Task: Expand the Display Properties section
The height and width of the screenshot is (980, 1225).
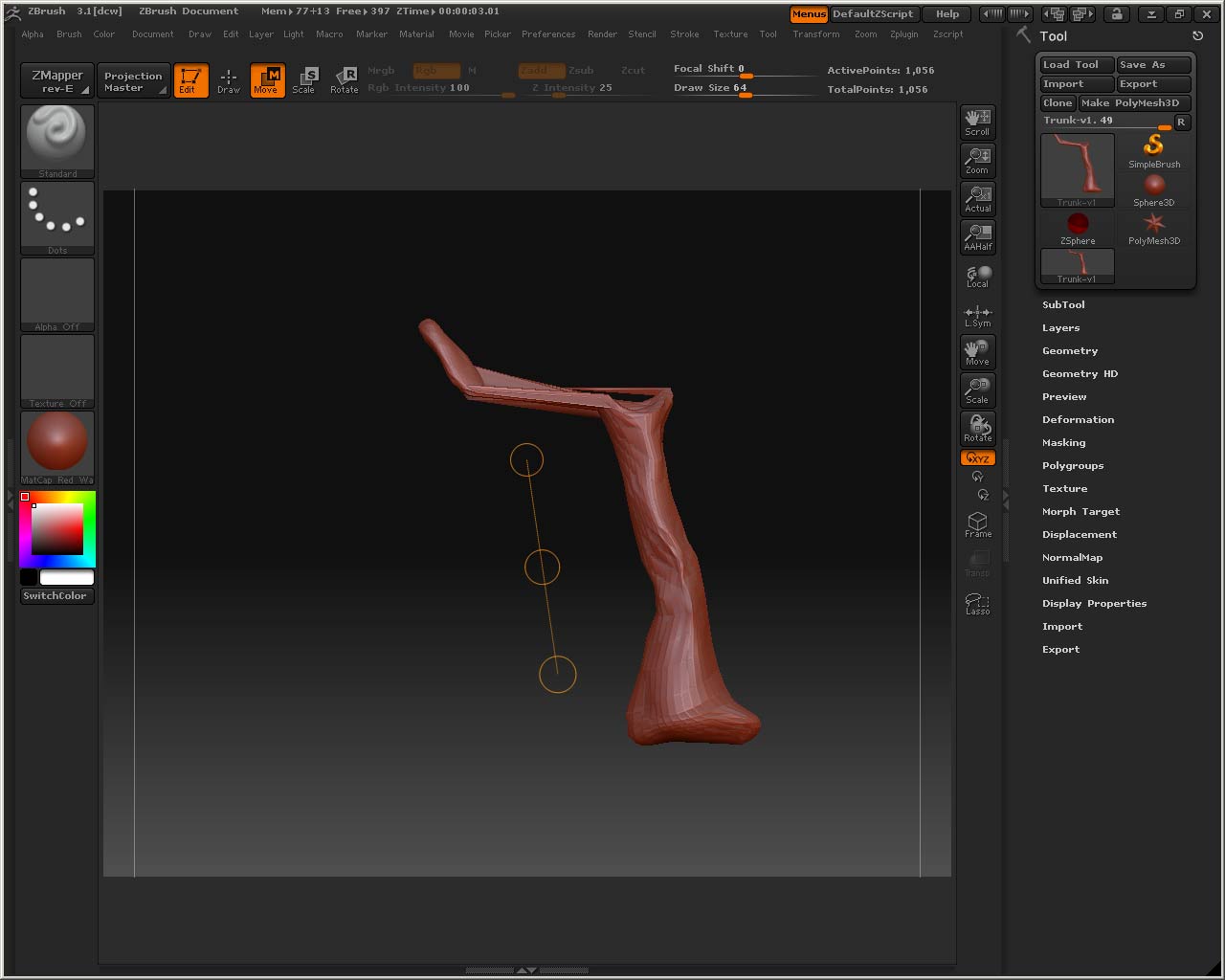Action: [1094, 604]
